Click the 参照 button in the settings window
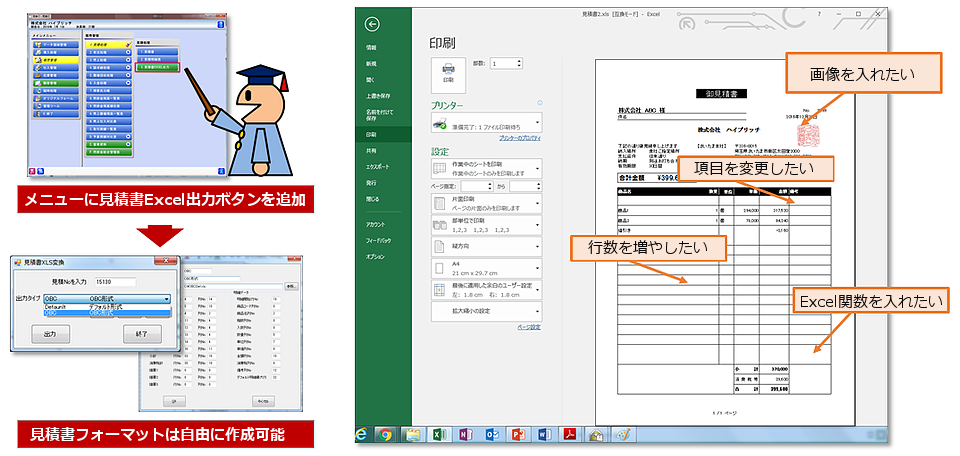 tap(291, 285)
